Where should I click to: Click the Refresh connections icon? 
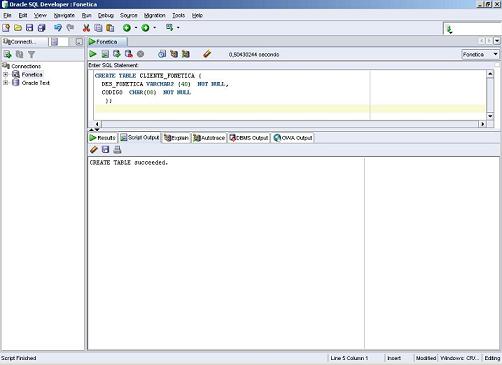[x=19, y=54]
